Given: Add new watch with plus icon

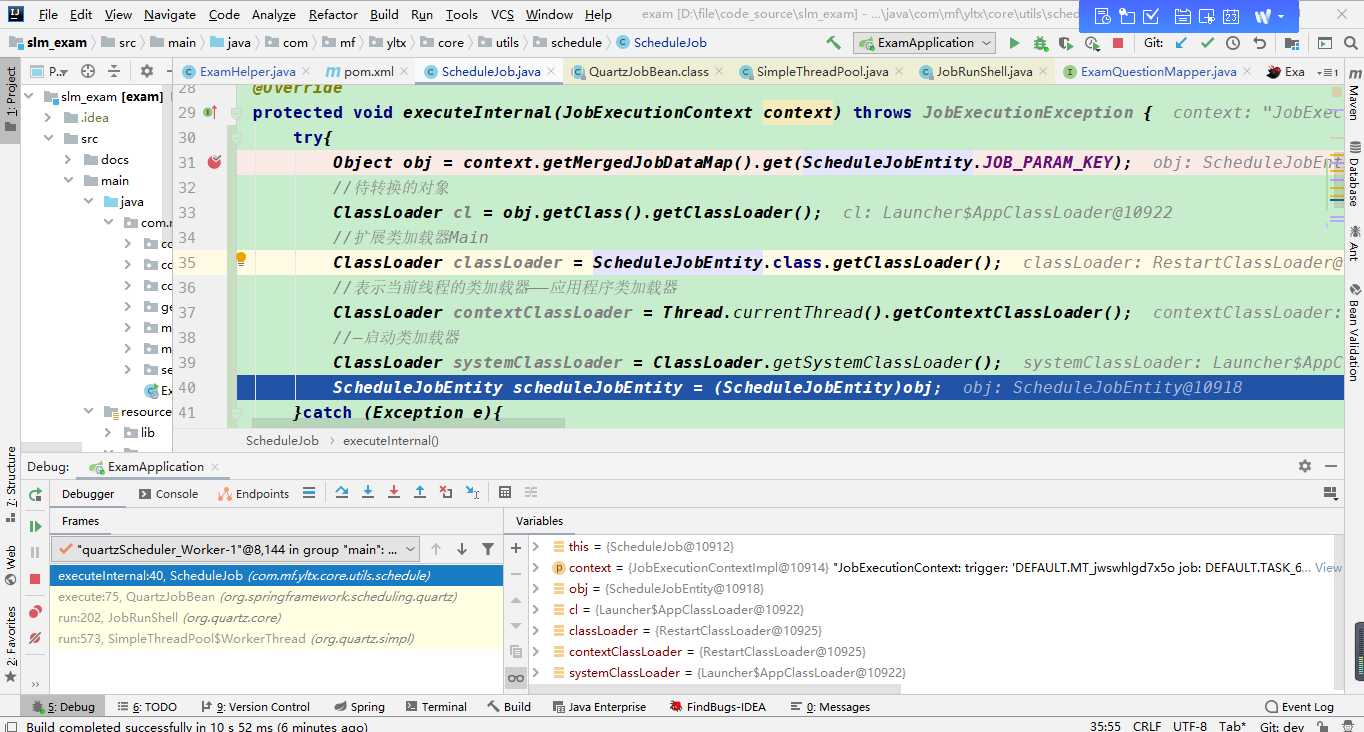Looking at the screenshot, I should click(x=516, y=547).
